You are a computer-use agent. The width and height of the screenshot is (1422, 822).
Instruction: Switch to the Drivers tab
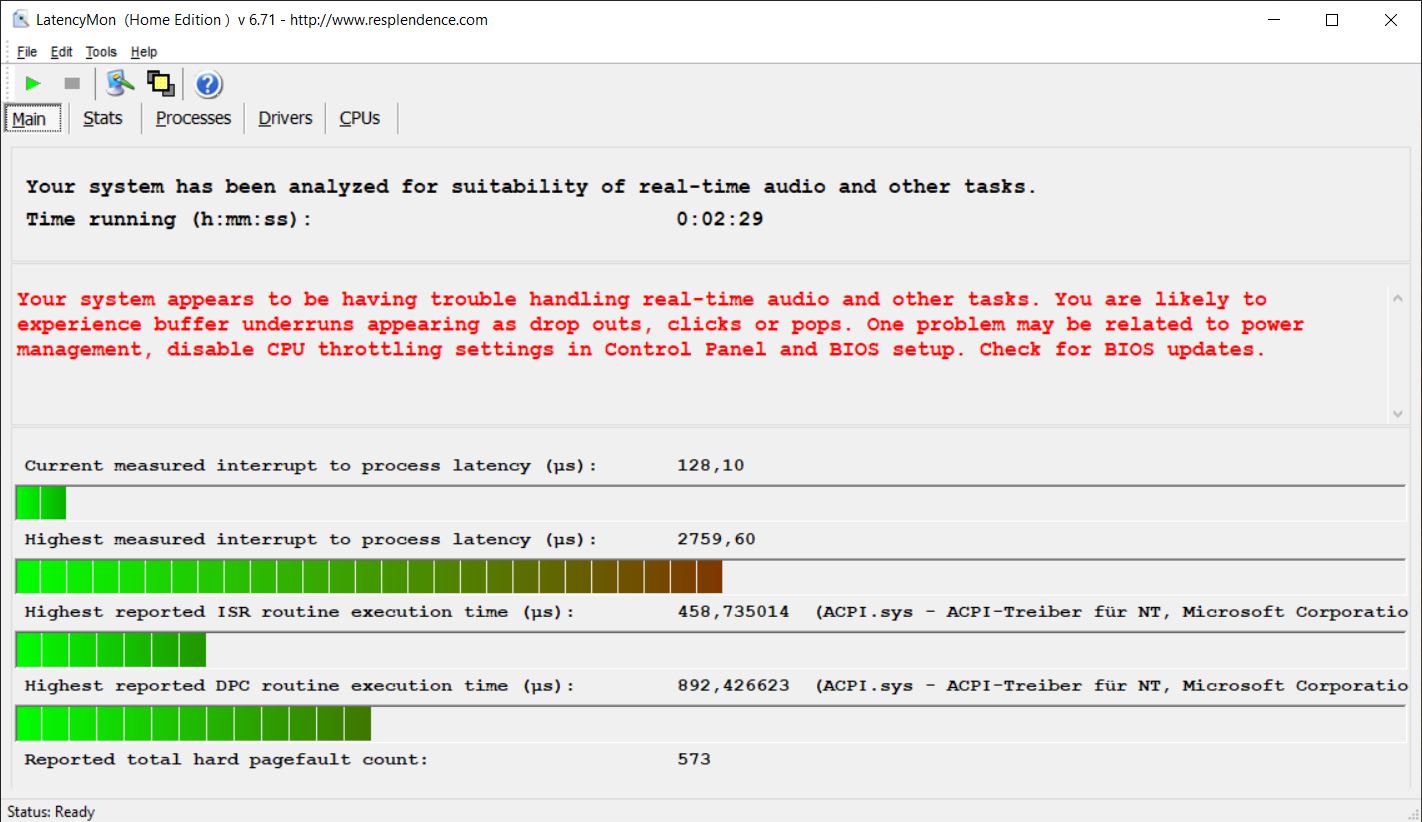(x=285, y=118)
